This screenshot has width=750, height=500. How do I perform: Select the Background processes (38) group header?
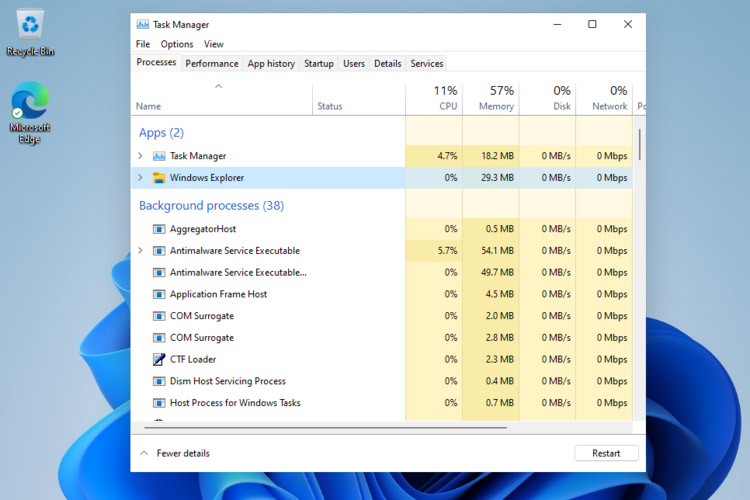(211, 206)
